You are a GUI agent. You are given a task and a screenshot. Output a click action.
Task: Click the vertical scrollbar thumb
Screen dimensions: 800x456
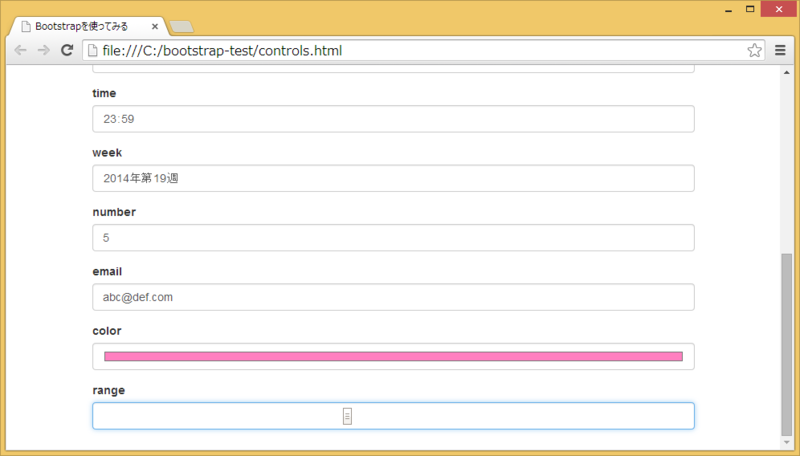pos(786,345)
